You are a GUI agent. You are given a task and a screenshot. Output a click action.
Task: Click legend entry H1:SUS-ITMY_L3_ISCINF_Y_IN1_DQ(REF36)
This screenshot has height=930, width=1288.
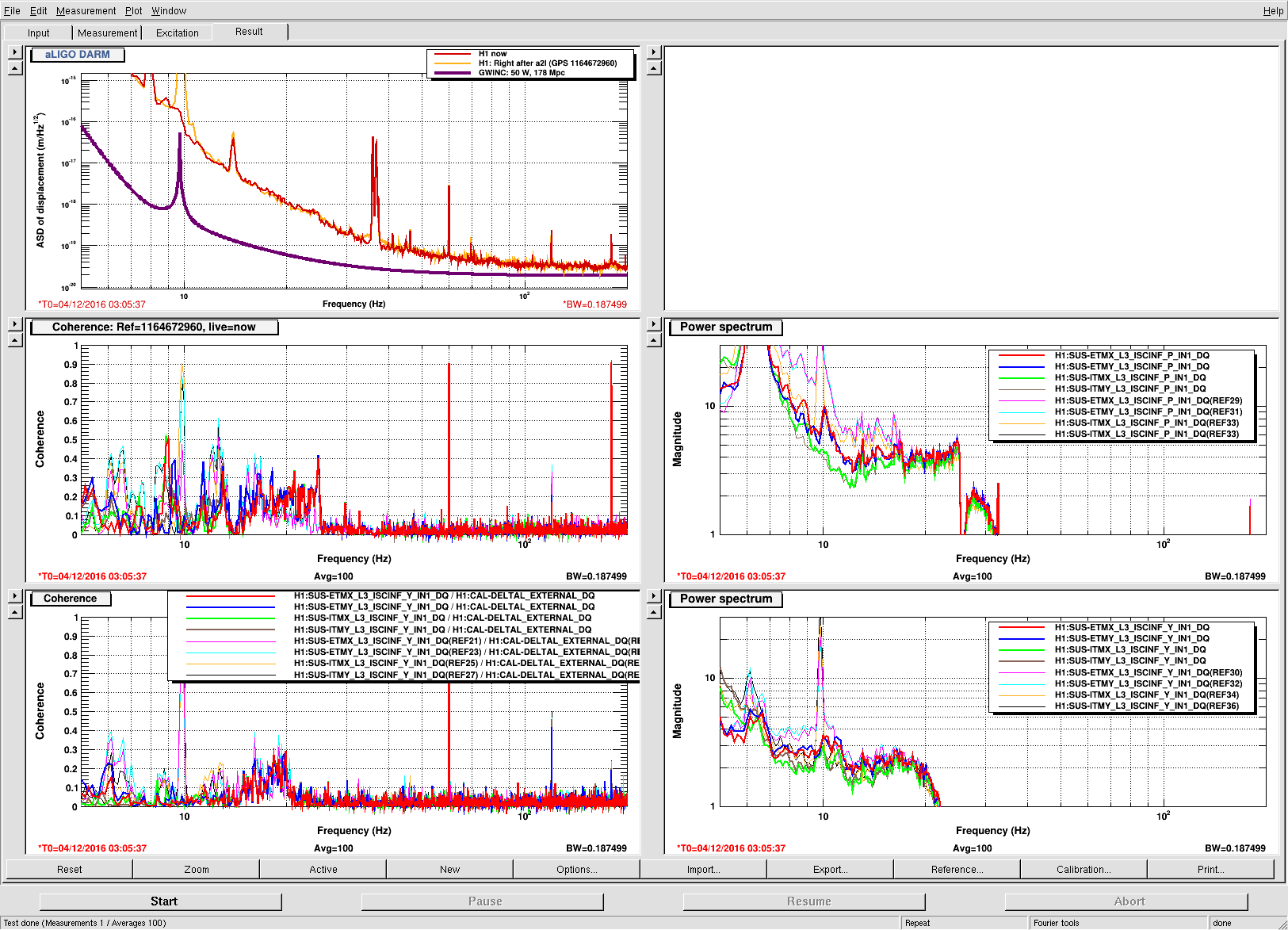click(x=1146, y=706)
